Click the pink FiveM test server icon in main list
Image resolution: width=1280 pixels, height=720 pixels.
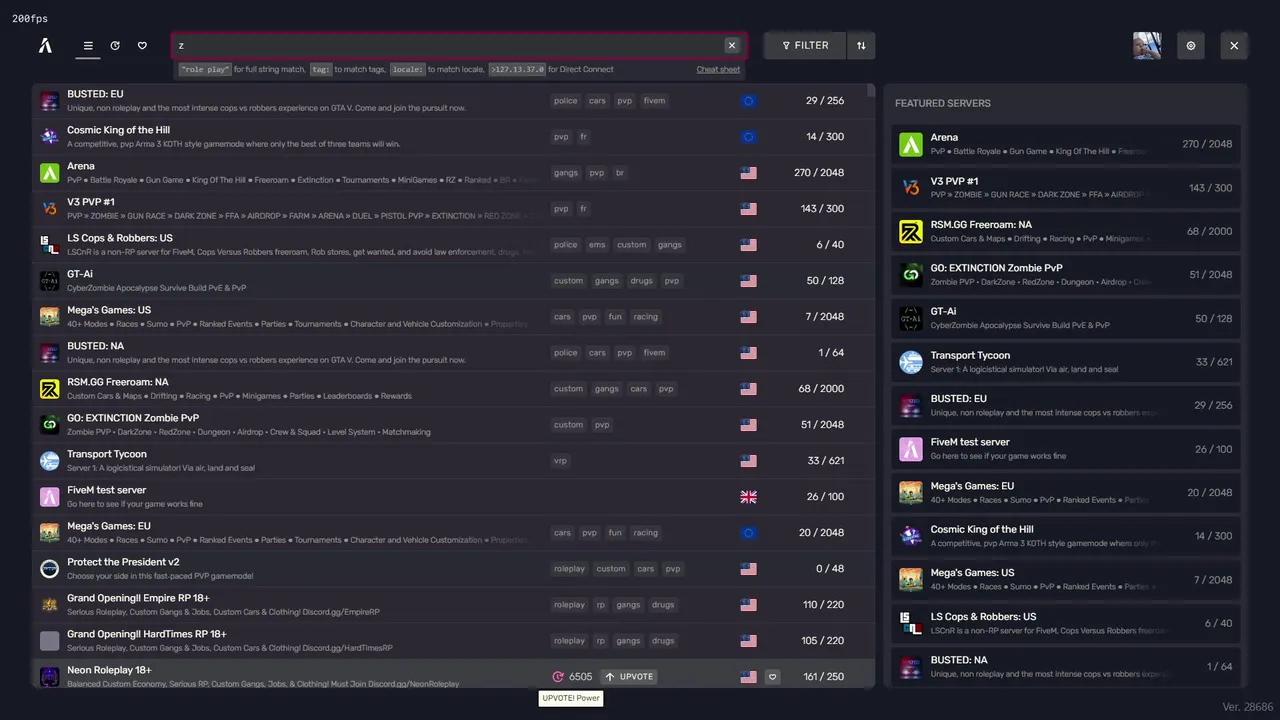point(49,496)
